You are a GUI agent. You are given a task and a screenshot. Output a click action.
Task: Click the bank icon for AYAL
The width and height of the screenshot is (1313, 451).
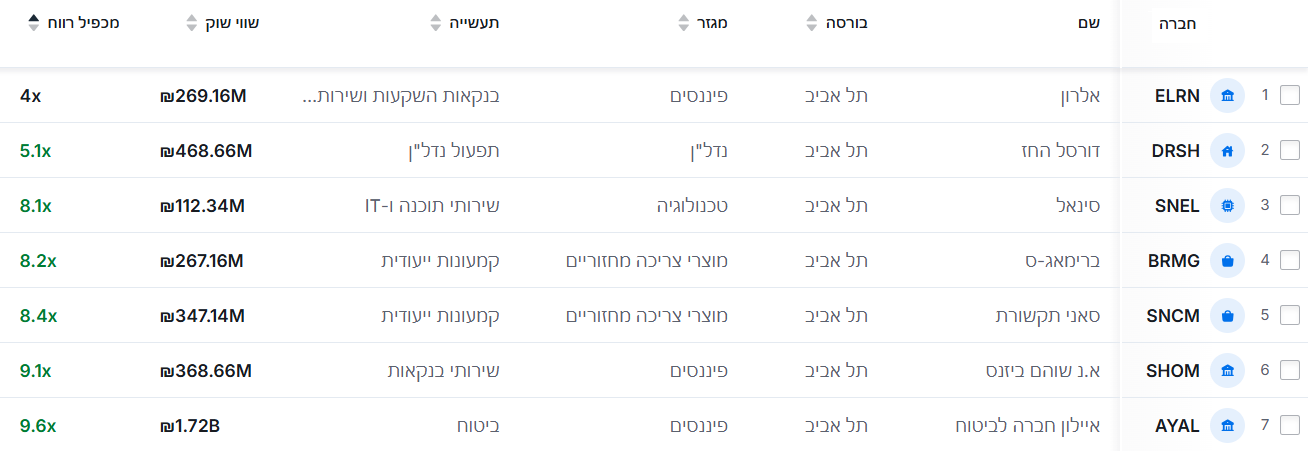(x=1227, y=426)
